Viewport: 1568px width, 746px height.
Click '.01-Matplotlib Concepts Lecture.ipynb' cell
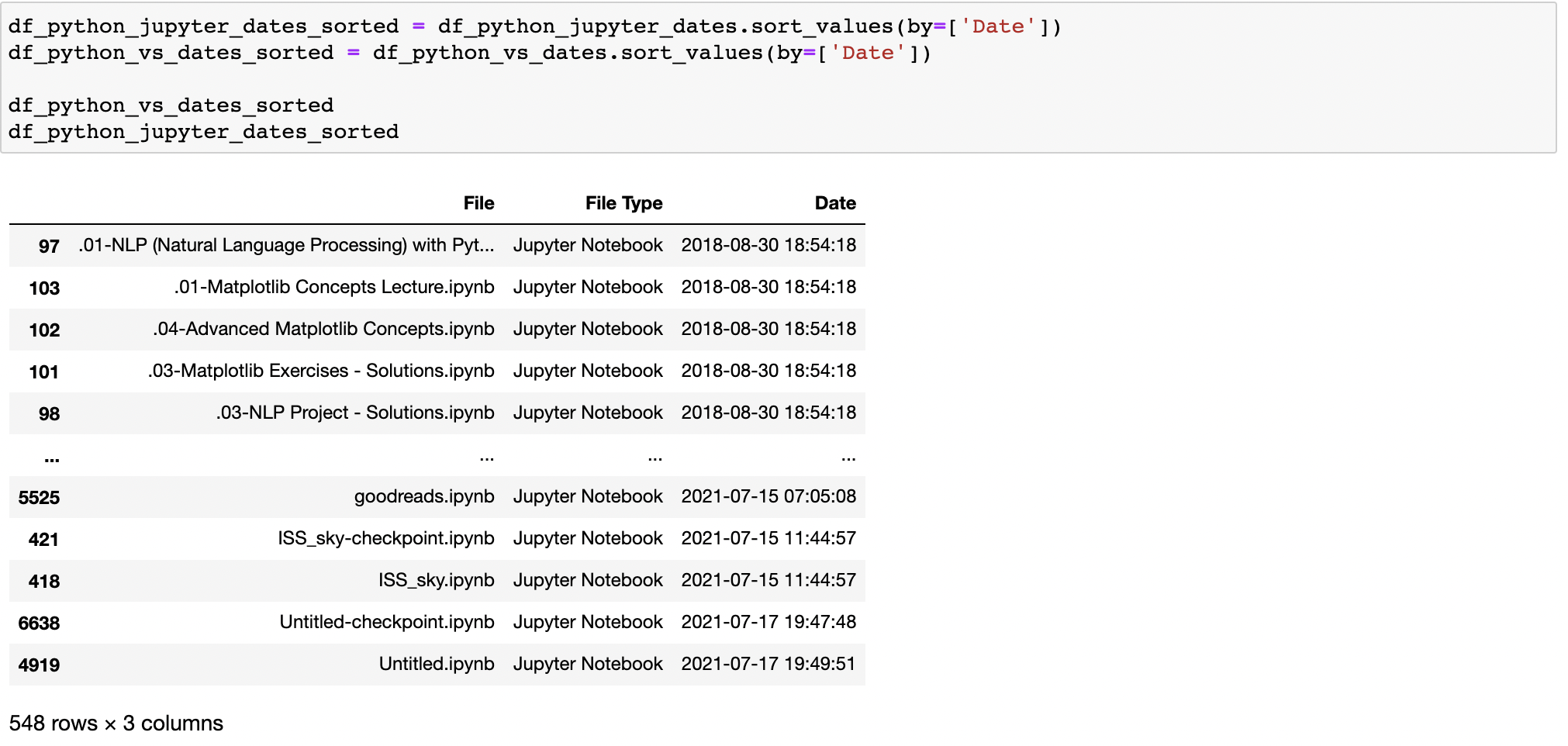pos(334,287)
